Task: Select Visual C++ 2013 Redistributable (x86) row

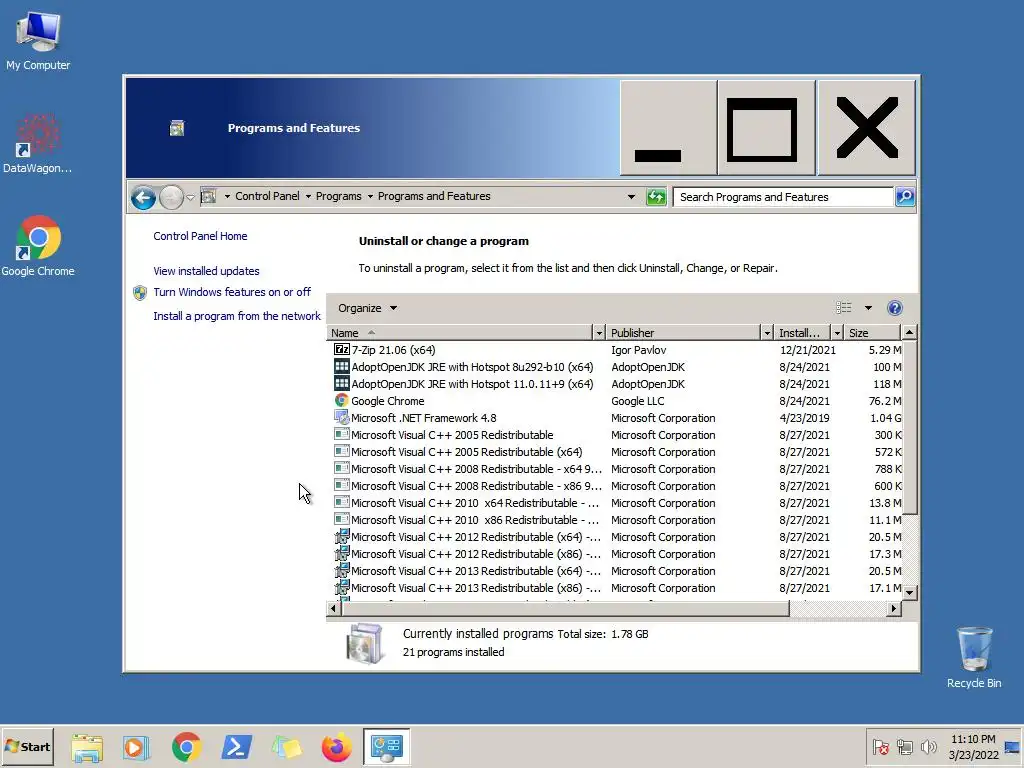Action: (614, 588)
